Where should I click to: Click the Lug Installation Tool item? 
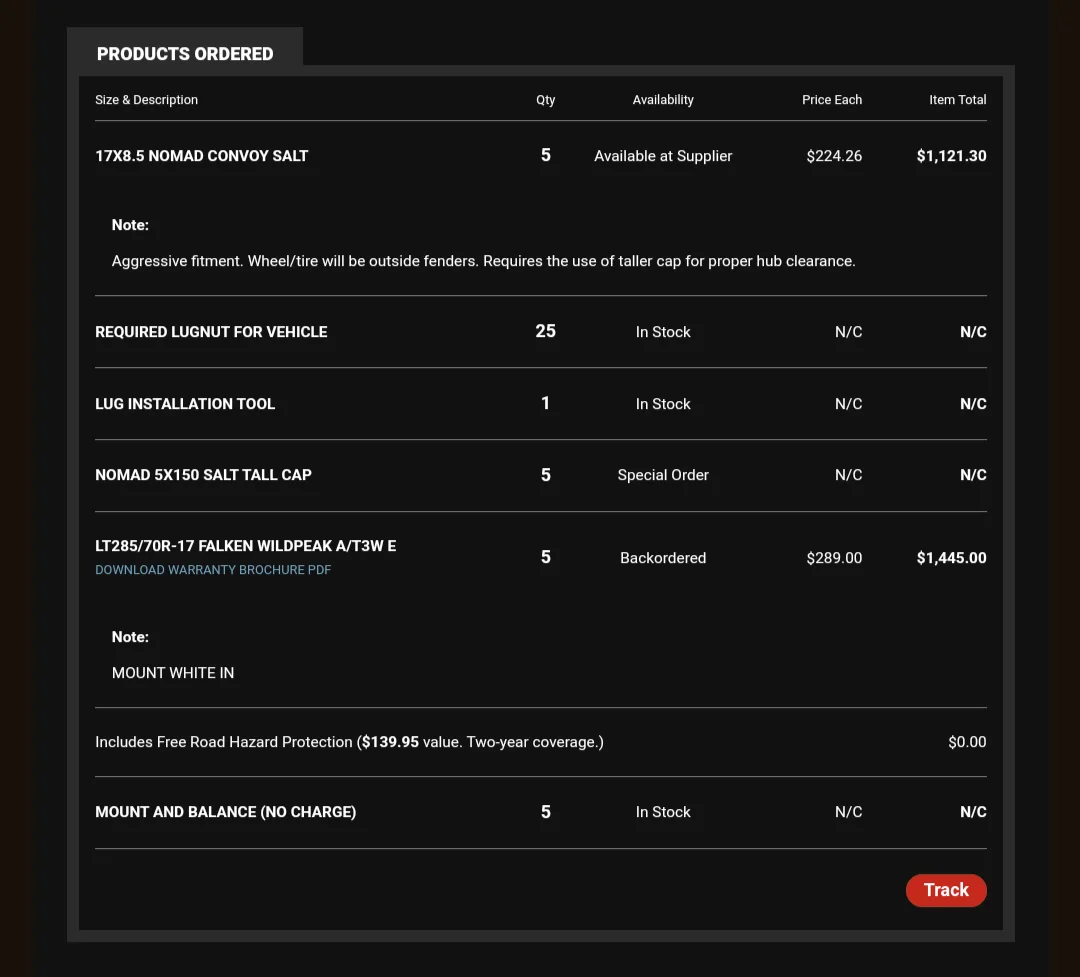[185, 404]
